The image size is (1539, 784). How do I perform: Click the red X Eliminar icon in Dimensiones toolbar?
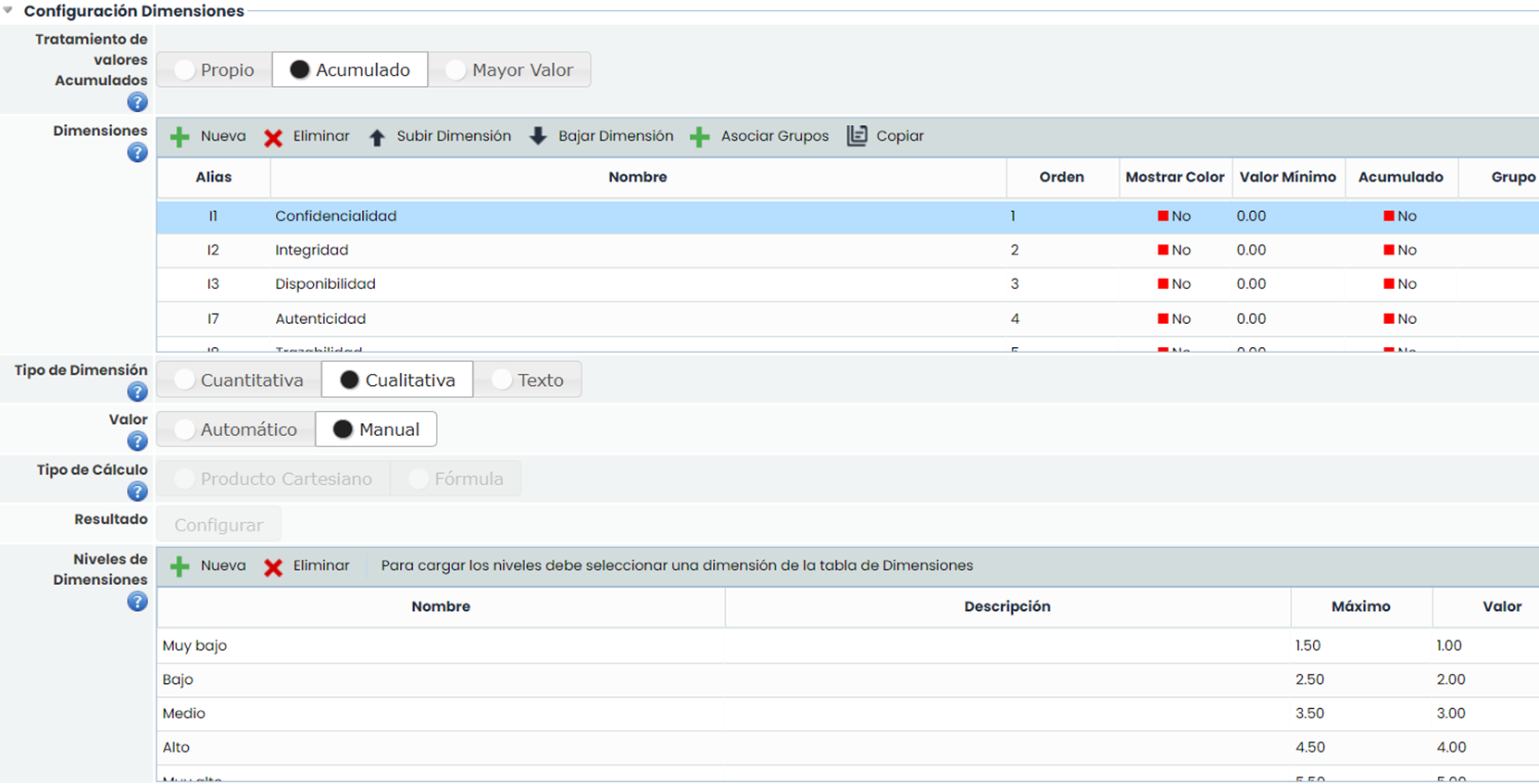(x=273, y=137)
